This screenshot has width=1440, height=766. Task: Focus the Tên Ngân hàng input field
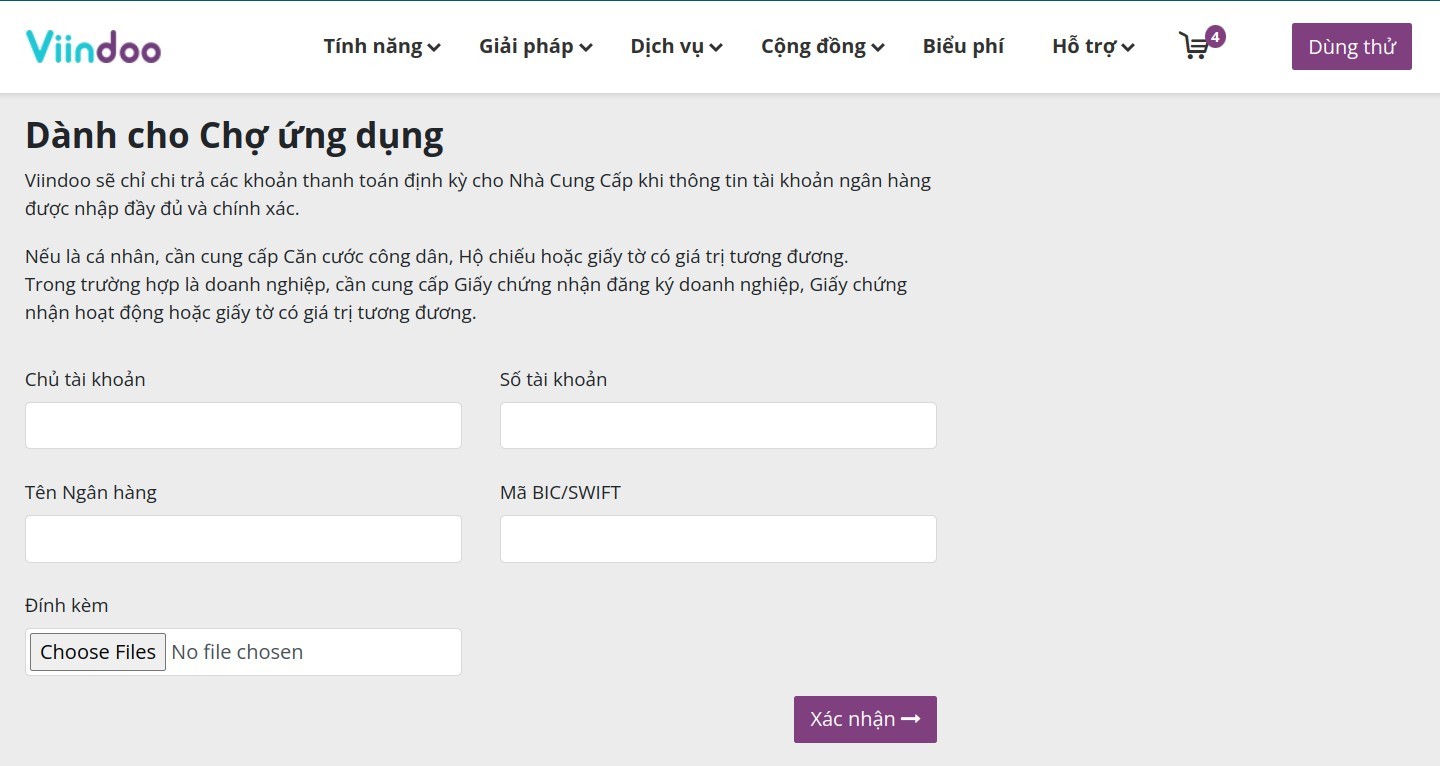(x=243, y=539)
